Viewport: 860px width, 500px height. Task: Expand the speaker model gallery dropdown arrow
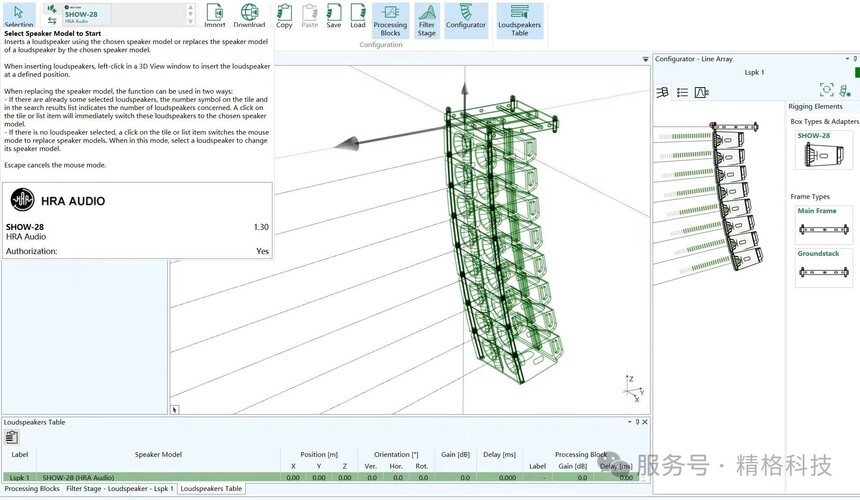click(190, 22)
